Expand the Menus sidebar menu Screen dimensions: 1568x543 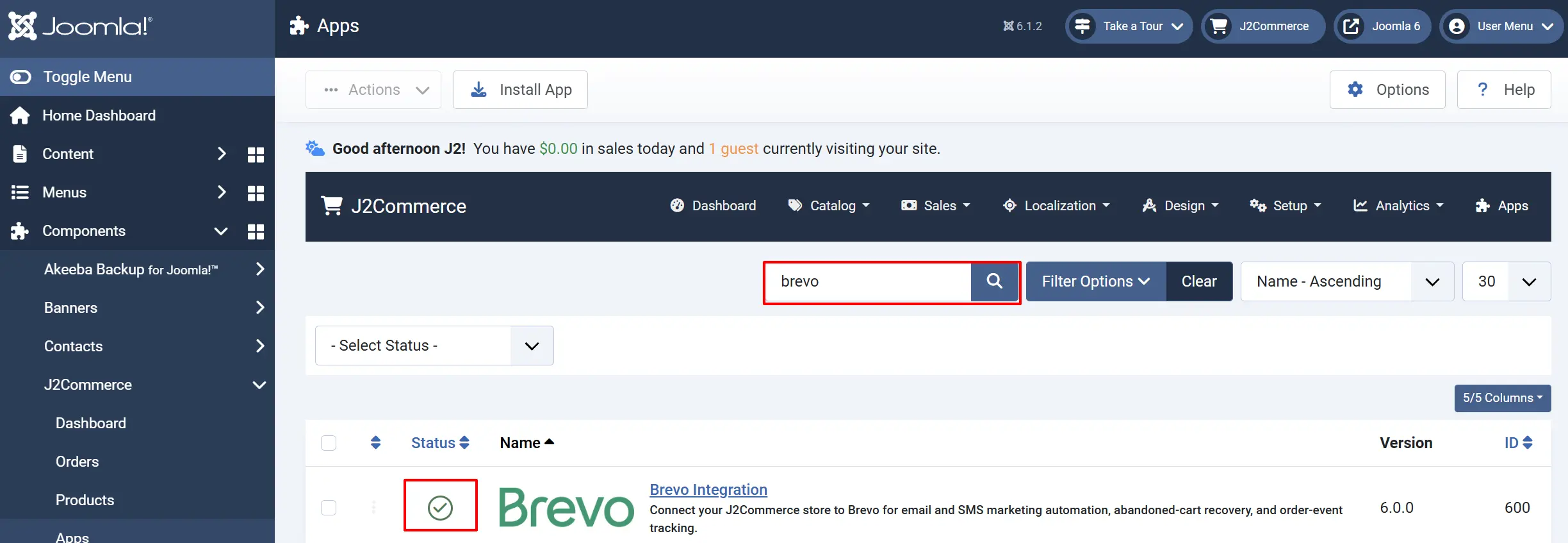pyautogui.click(x=222, y=192)
